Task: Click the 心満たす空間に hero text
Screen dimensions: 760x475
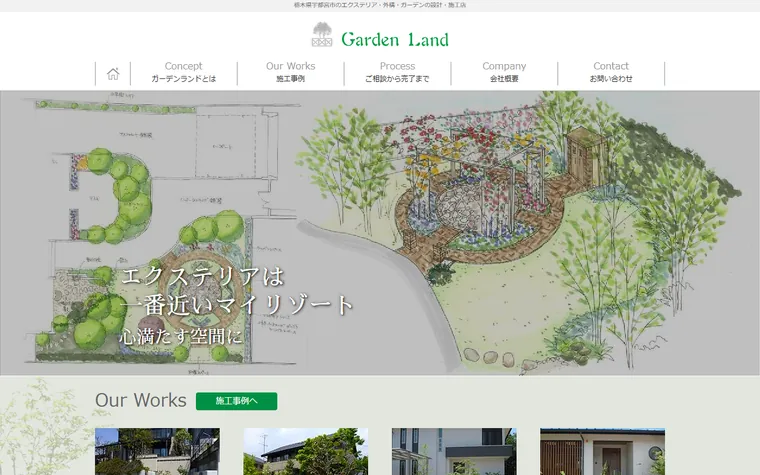Action: coord(180,336)
